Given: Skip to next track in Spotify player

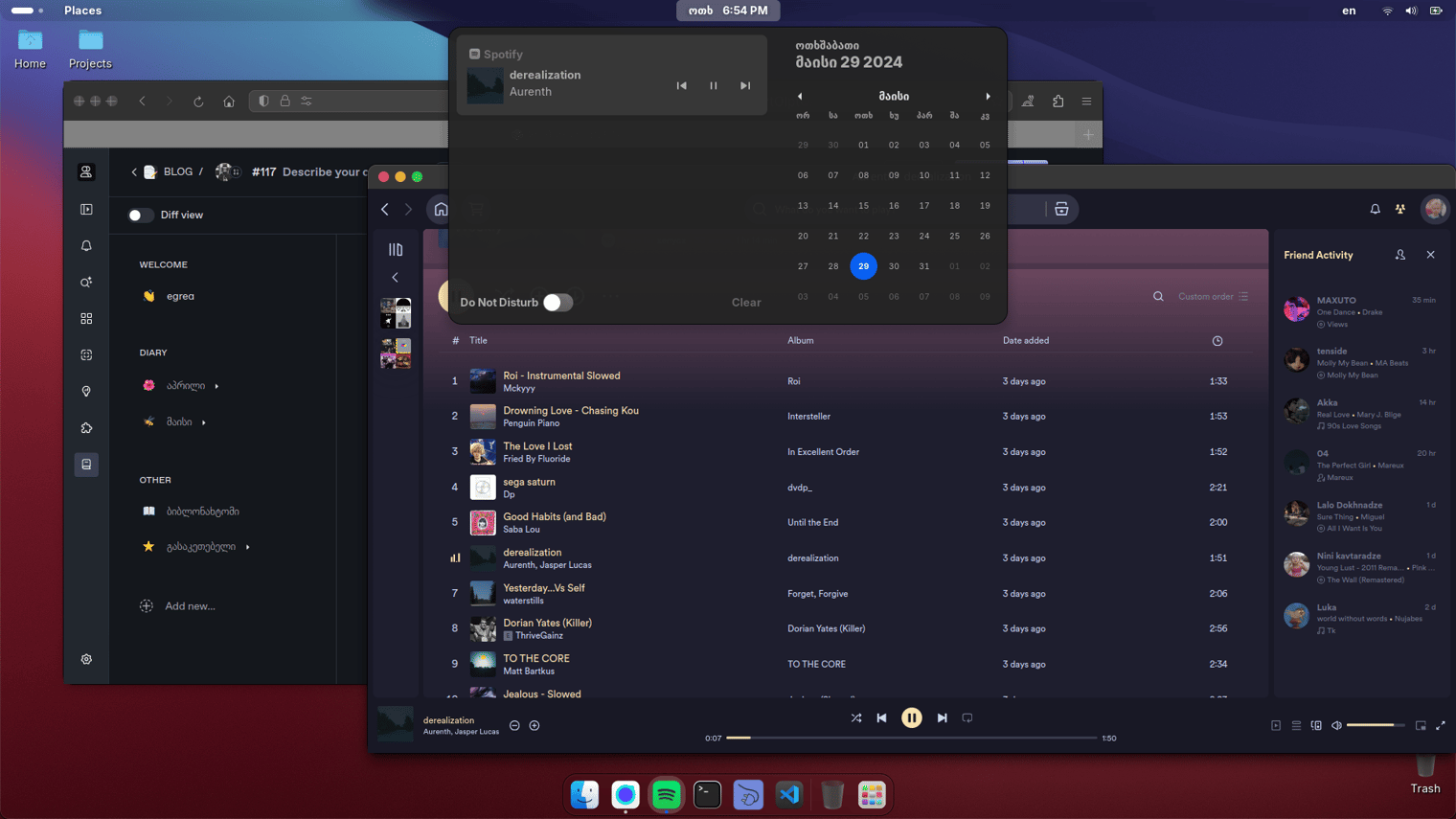Looking at the screenshot, I should click(942, 717).
